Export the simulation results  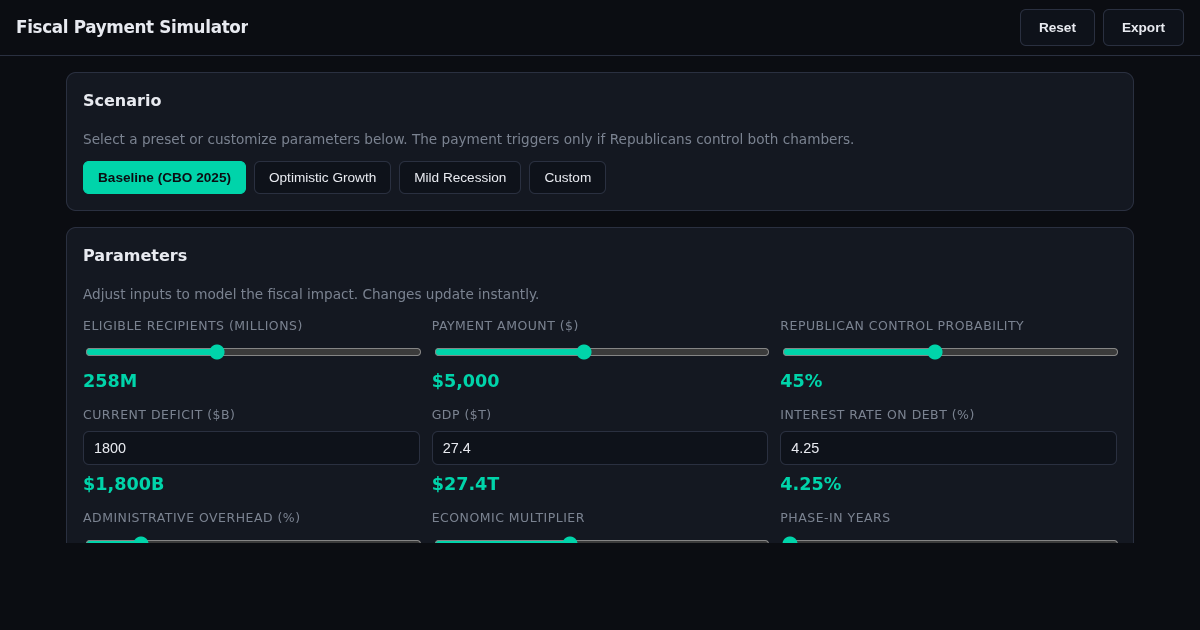click(x=1143, y=28)
